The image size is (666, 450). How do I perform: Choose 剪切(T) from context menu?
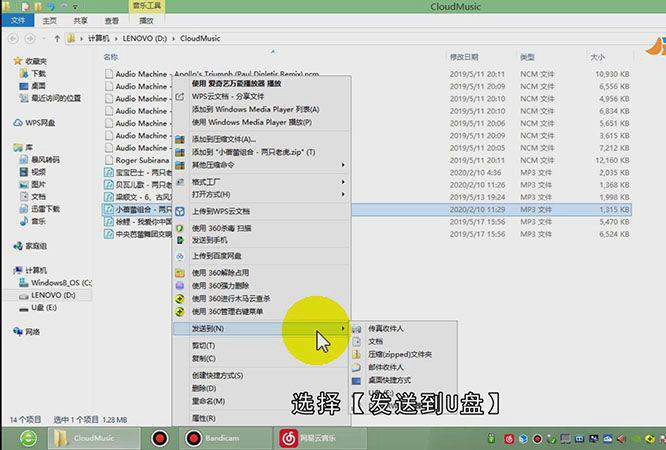coord(262,345)
